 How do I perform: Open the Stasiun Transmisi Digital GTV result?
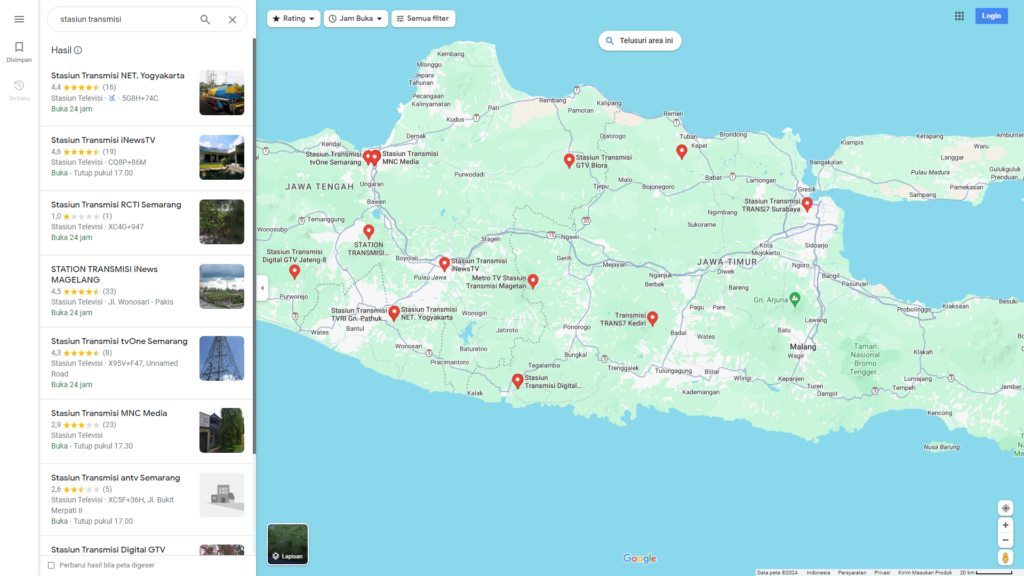point(146,547)
